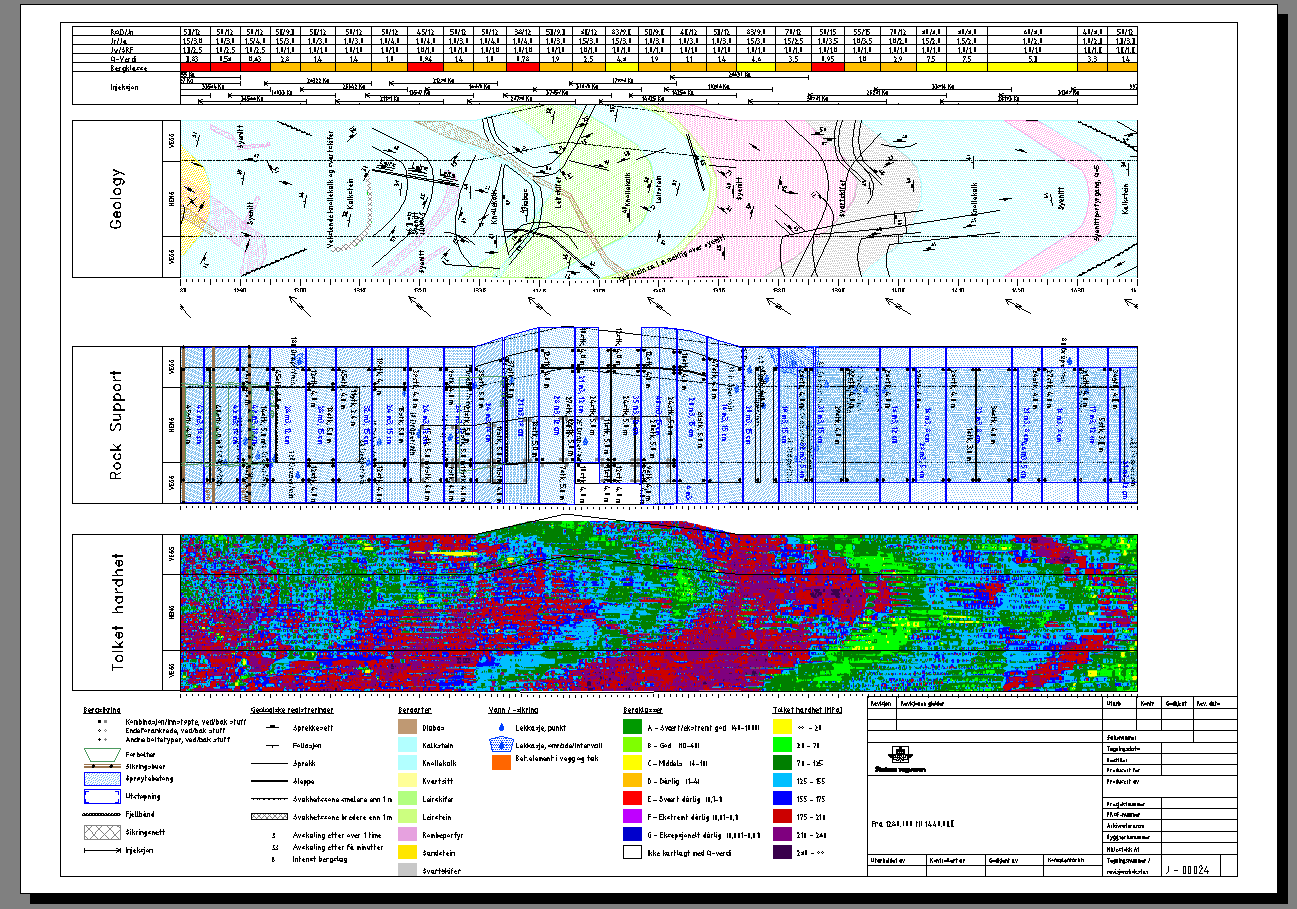The width and height of the screenshot is (1297, 909).
Task: Click the 155 - 175 hardness blue swatch
Action: 782,798
